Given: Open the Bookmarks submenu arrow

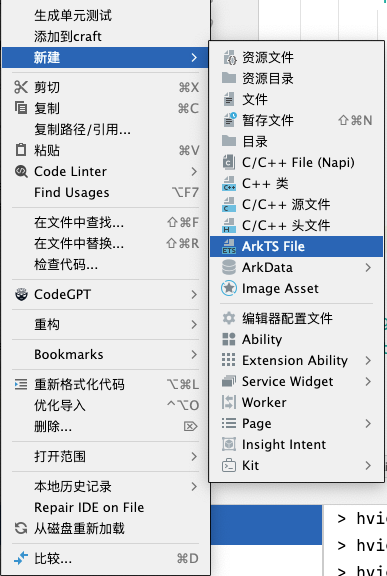Looking at the screenshot, I should 194,354.
